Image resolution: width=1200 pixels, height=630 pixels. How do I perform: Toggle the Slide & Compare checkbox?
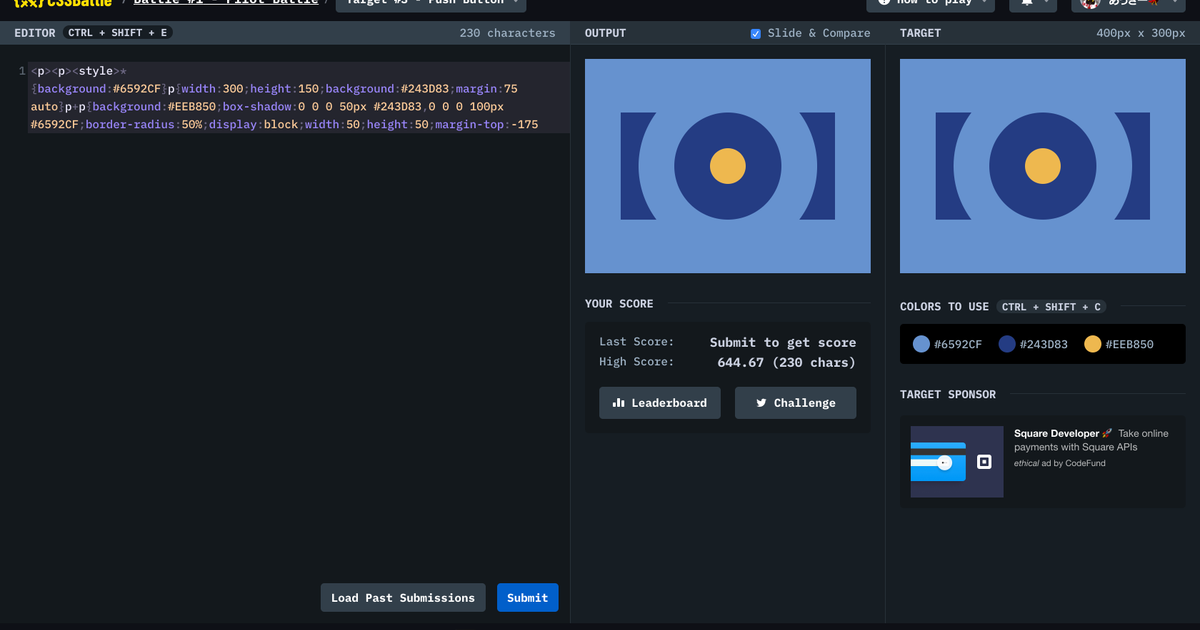click(756, 34)
